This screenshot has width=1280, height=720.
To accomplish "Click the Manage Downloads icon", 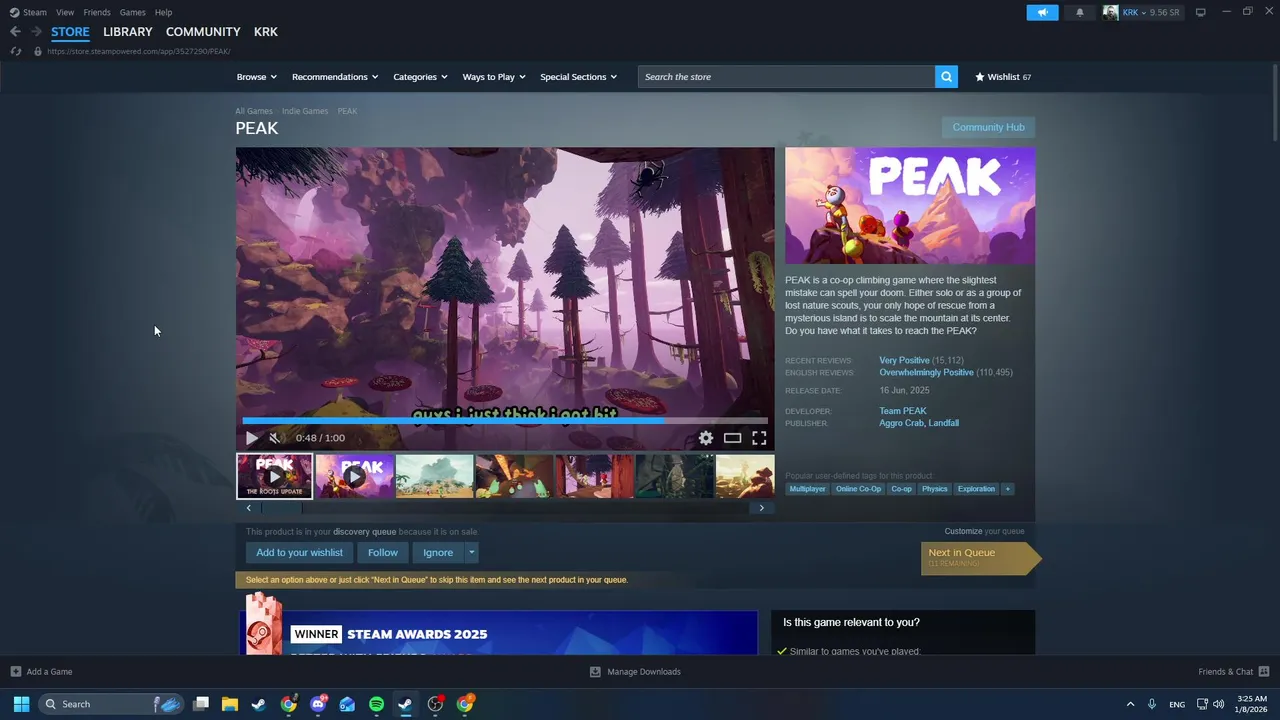I will (x=595, y=672).
